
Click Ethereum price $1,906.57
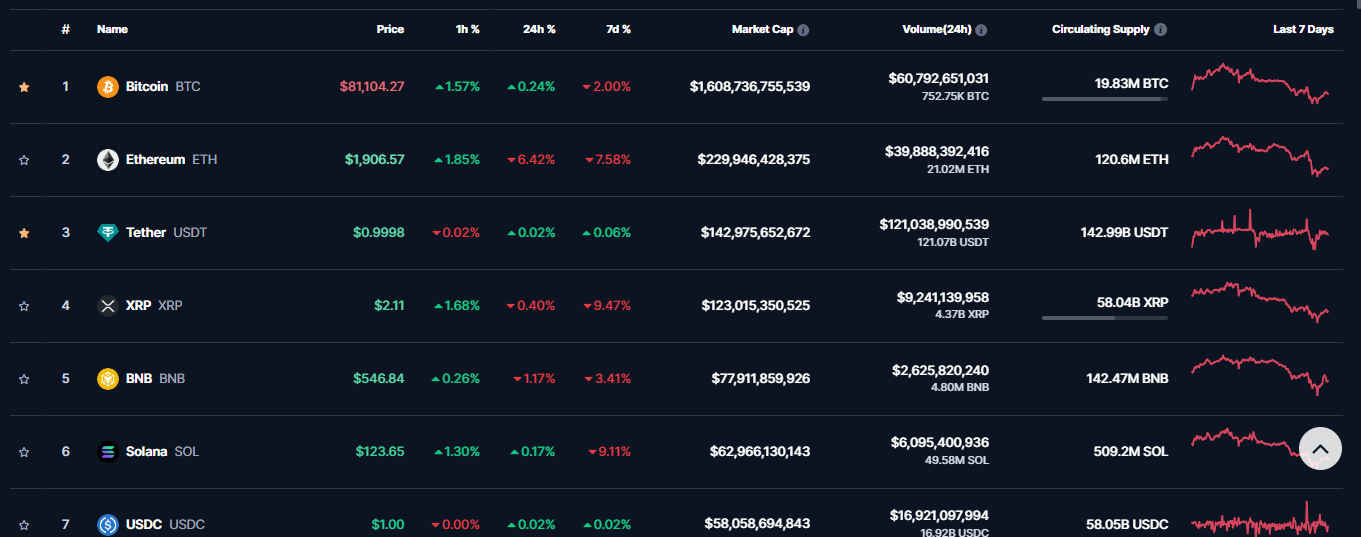pyautogui.click(x=375, y=160)
